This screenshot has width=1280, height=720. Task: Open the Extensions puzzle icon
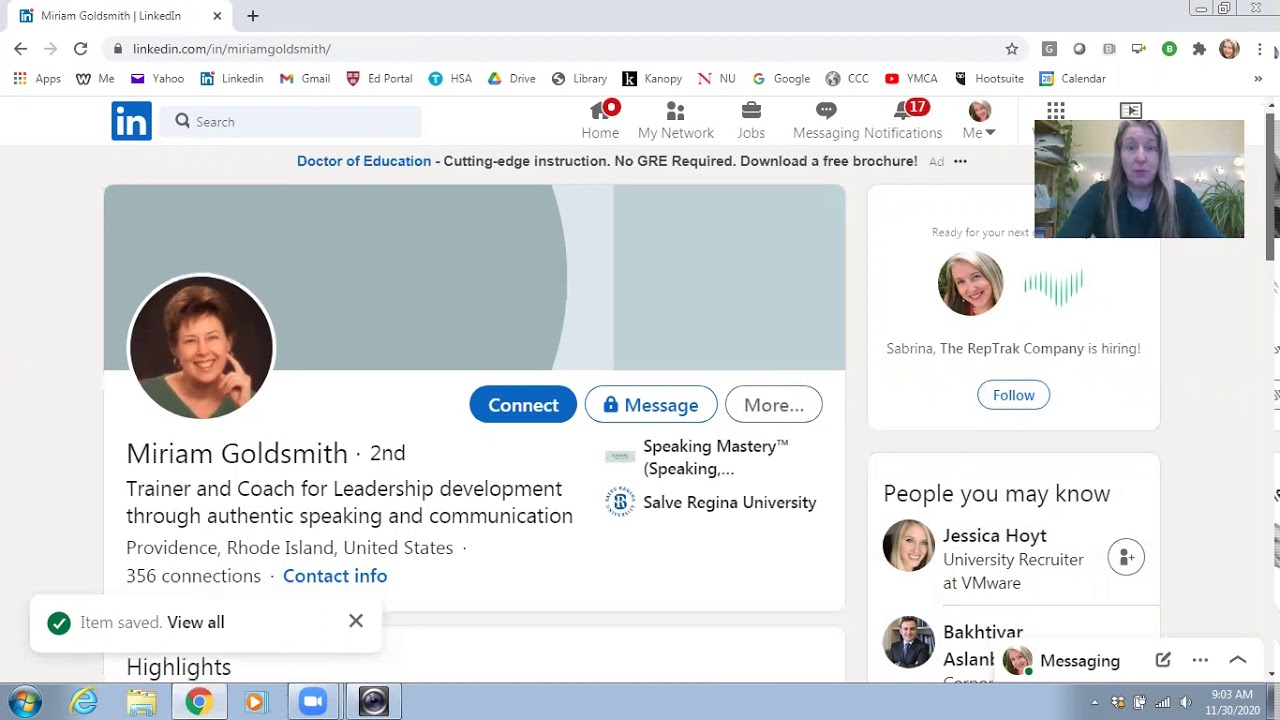click(x=1199, y=48)
